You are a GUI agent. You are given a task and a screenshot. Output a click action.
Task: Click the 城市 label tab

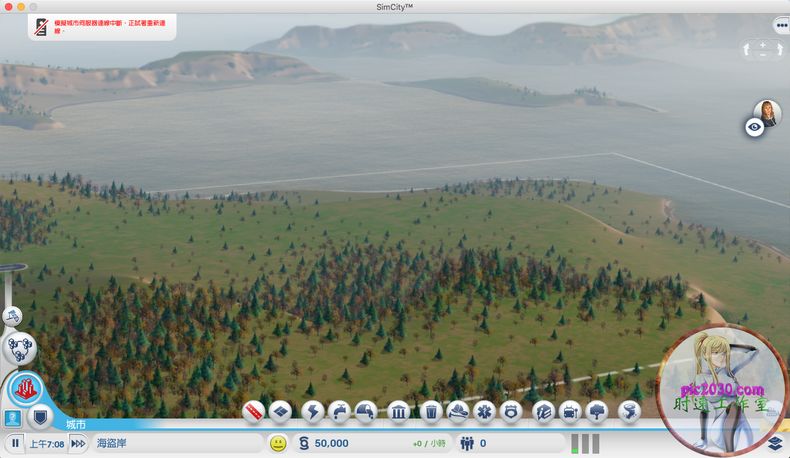pyautogui.click(x=76, y=425)
